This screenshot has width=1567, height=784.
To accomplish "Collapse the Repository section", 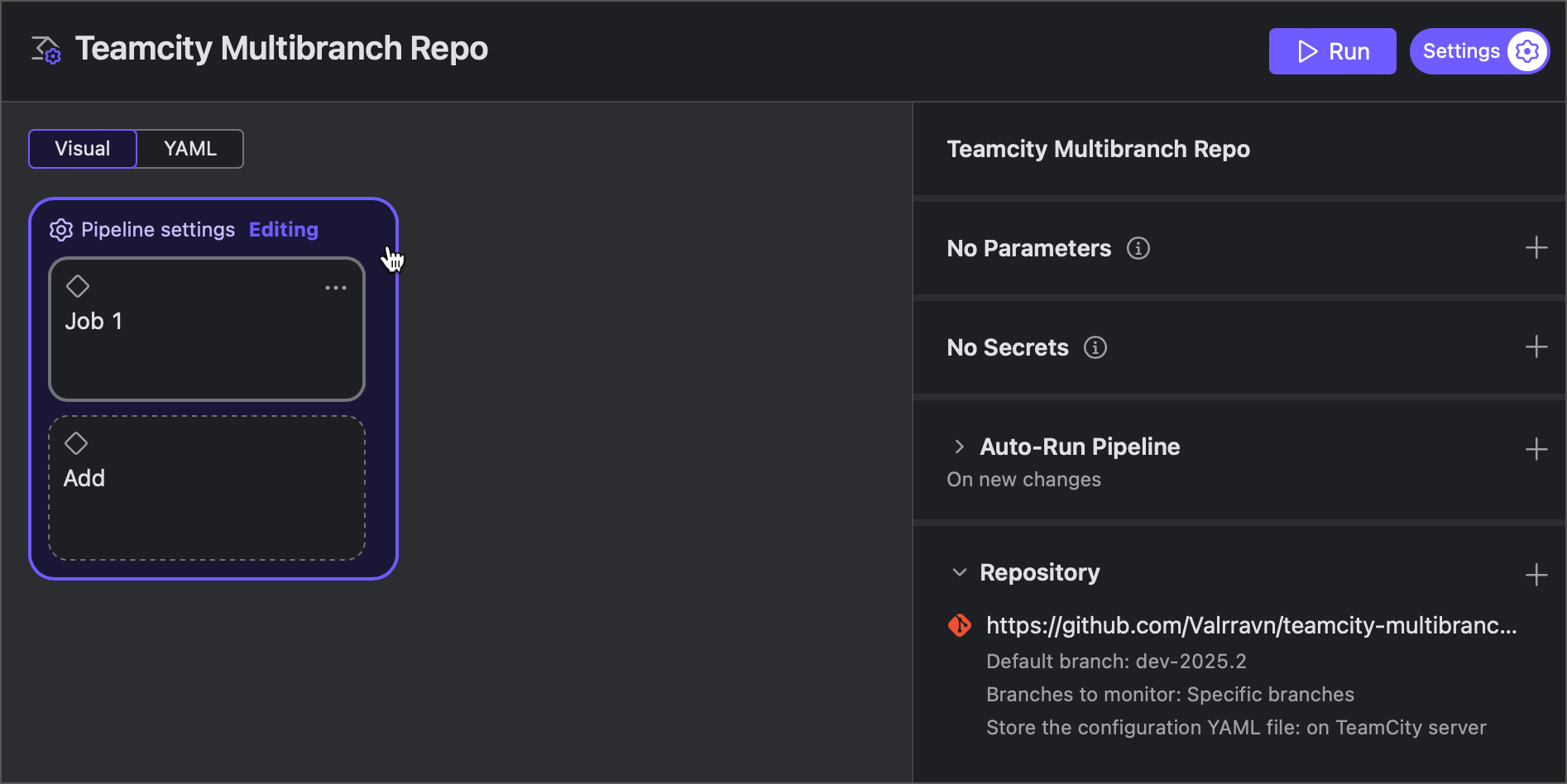I will tap(959, 571).
